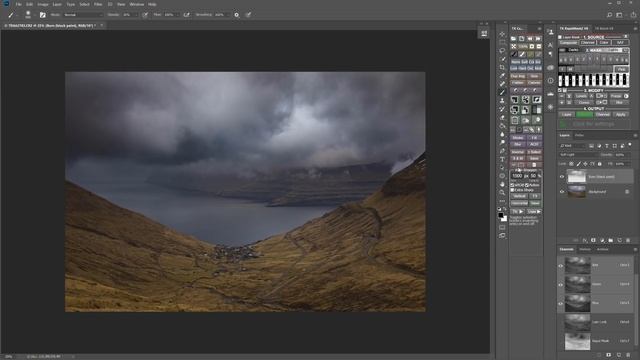Select the Crop tool
Image resolution: width=640 pixels, height=360 pixels.
click(x=502, y=67)
